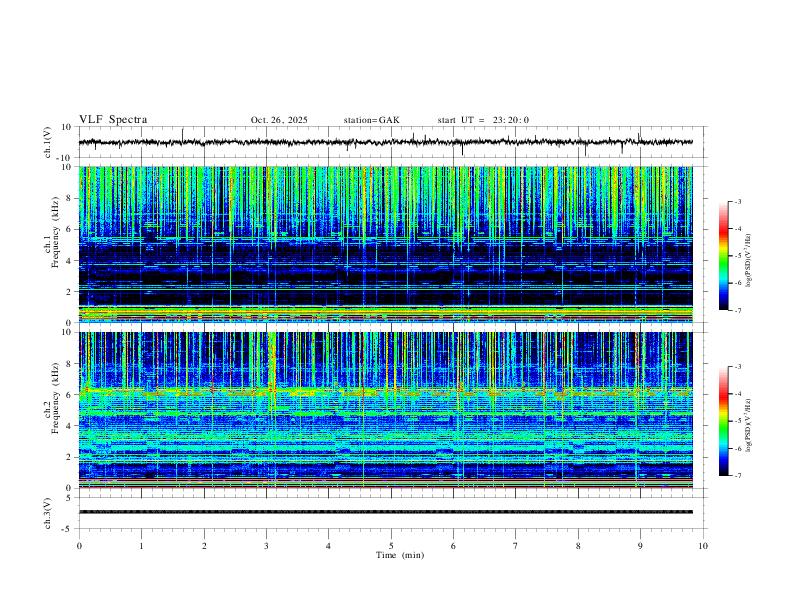Click the ch.1 PSD color scale bar

point(724,256)
